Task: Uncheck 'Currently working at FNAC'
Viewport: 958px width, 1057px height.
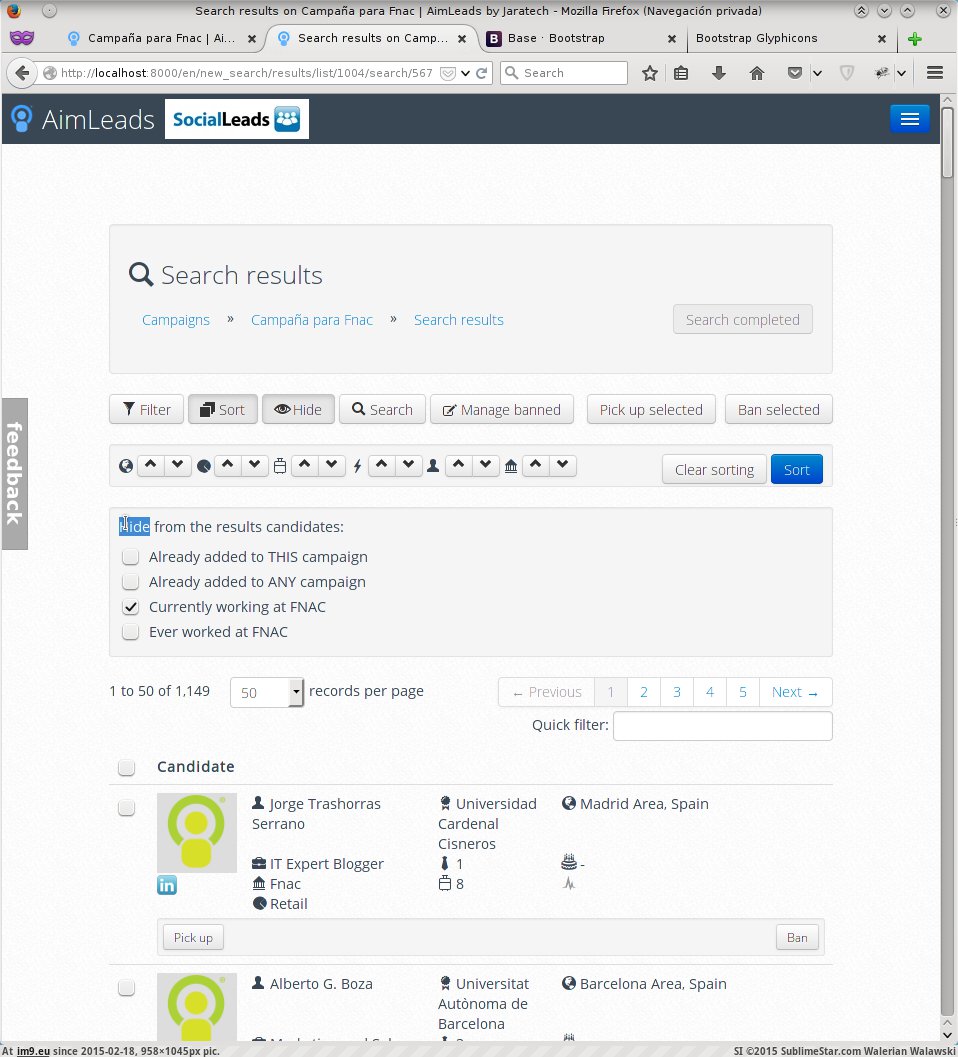Action: click(130, 607)
